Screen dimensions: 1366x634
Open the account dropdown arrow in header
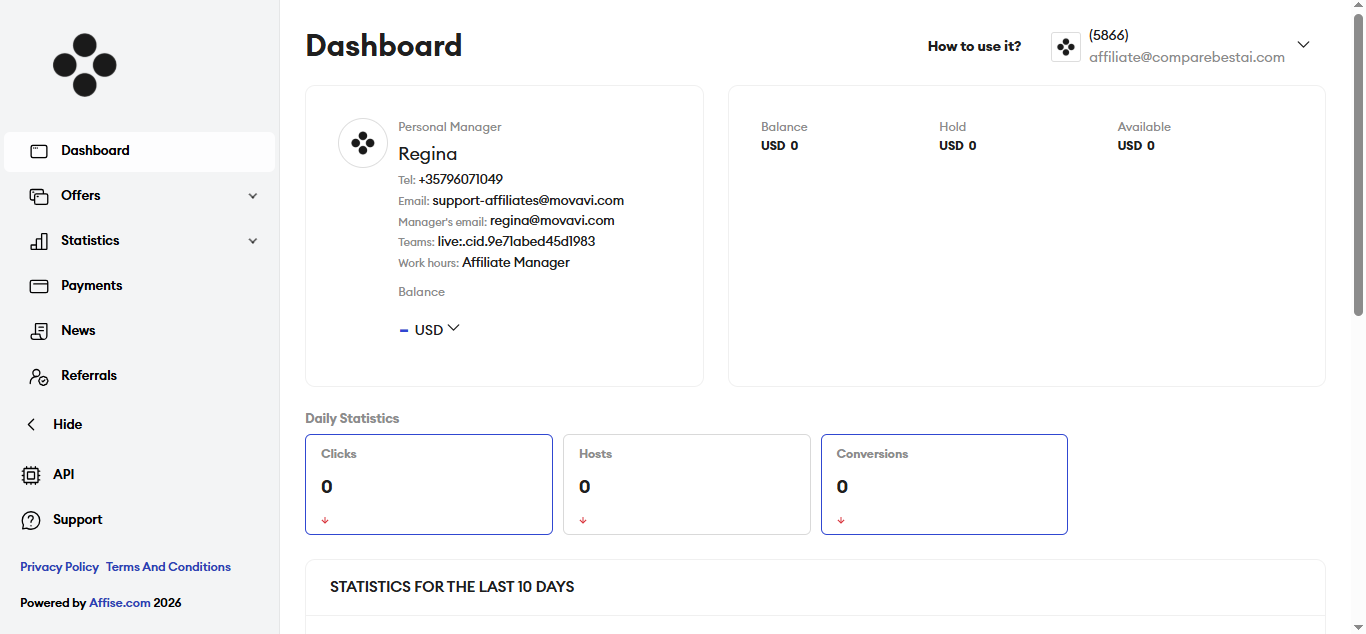[x=1303, y=44]
